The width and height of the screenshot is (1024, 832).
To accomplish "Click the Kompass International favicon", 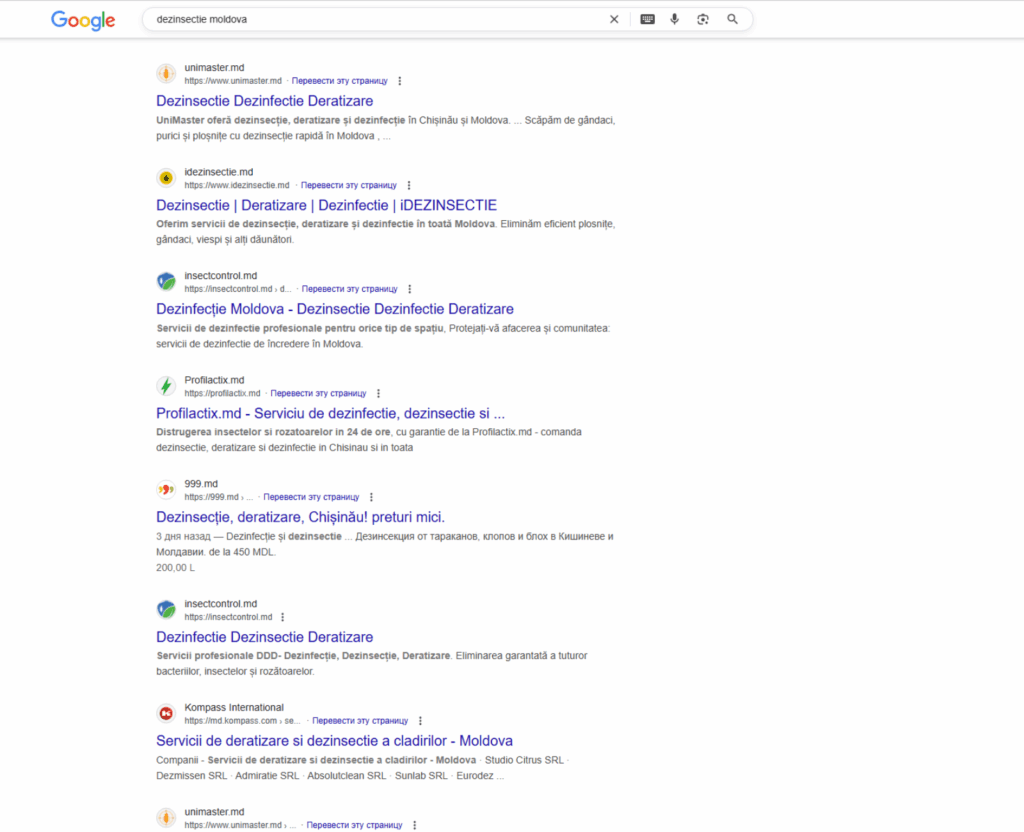I will (166, 713).
